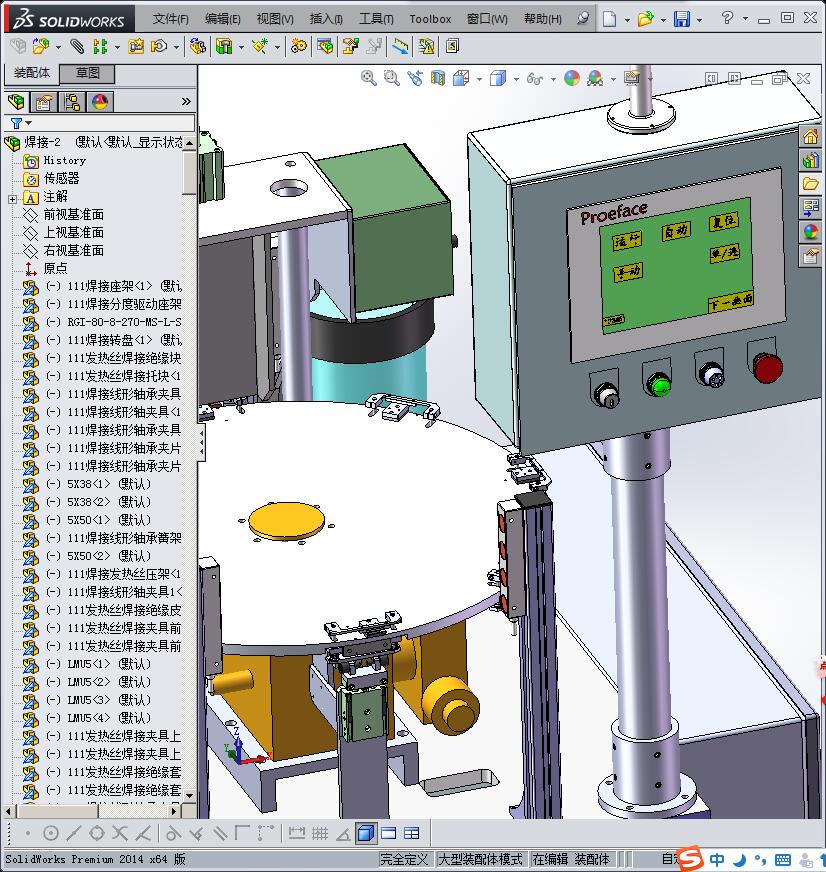Toggle the pushpin beside the menu bar
This screenshot has width=826, height=872.
point(583,19)
